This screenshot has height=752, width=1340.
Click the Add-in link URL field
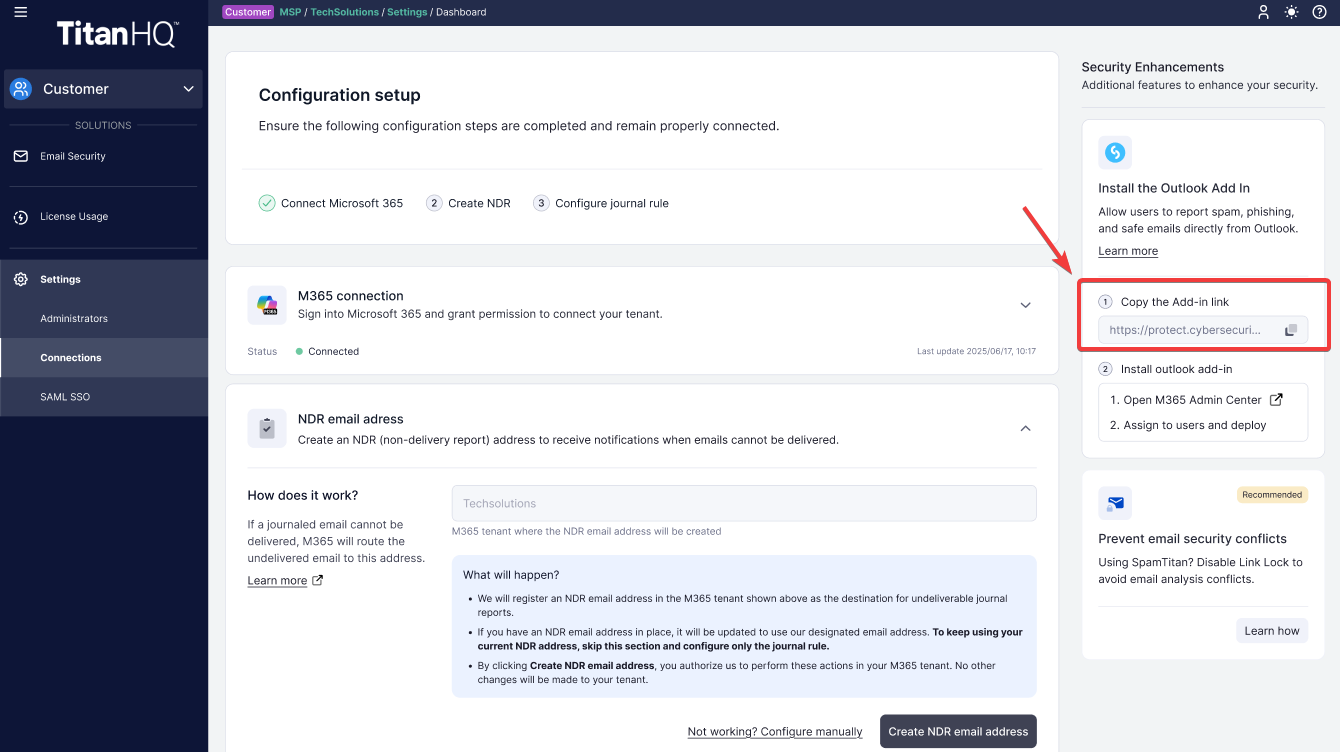1203,330
